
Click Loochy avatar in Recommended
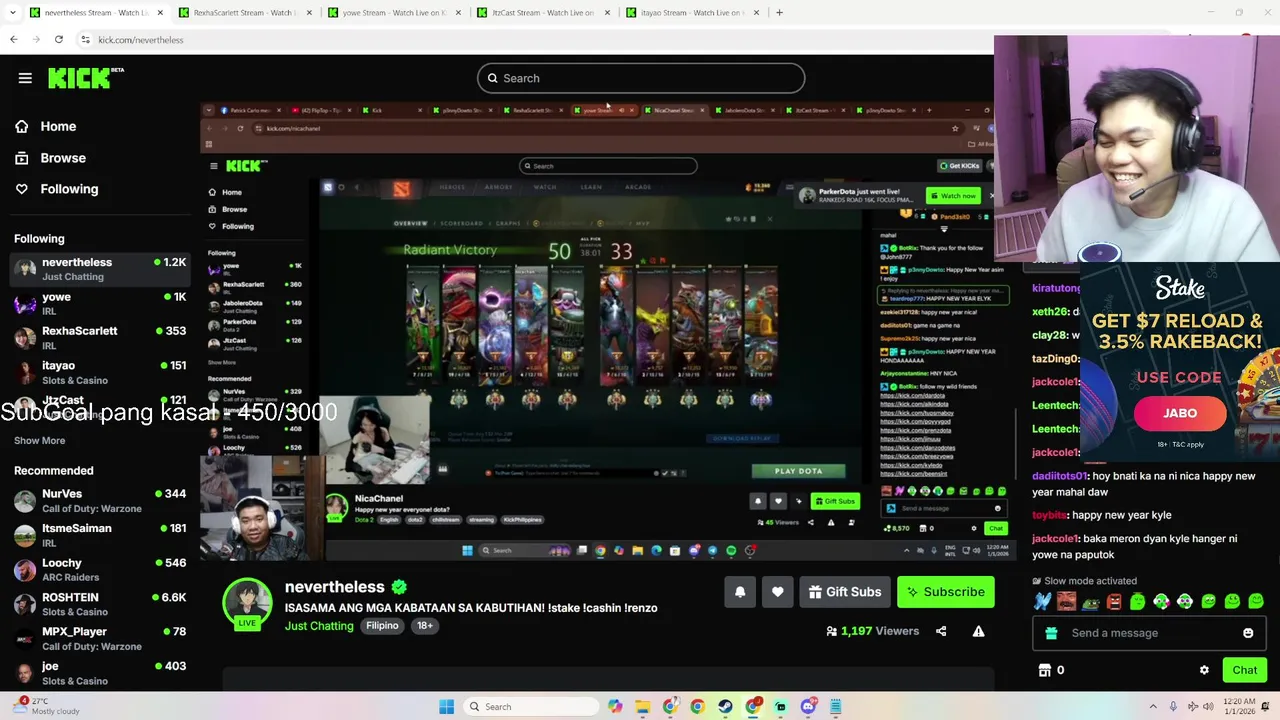[25, 570]
